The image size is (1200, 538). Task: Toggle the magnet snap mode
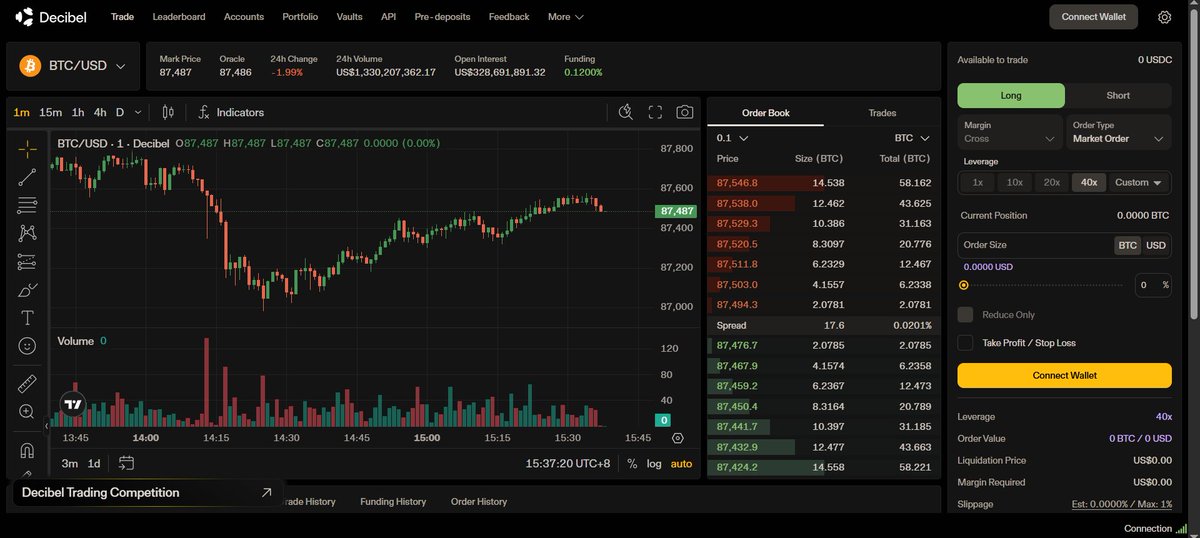tap(27, 449)
